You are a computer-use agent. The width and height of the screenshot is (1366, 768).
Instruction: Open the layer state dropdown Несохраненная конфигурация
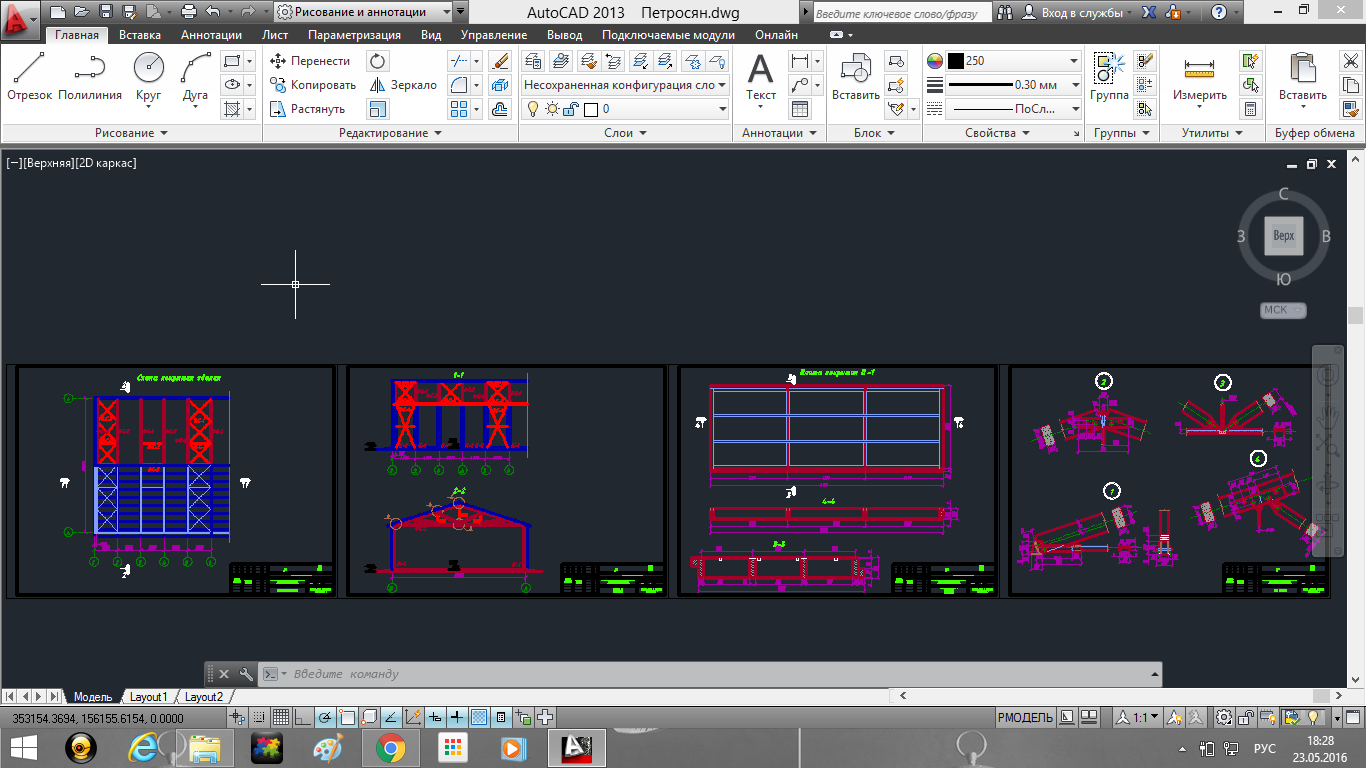626,85
